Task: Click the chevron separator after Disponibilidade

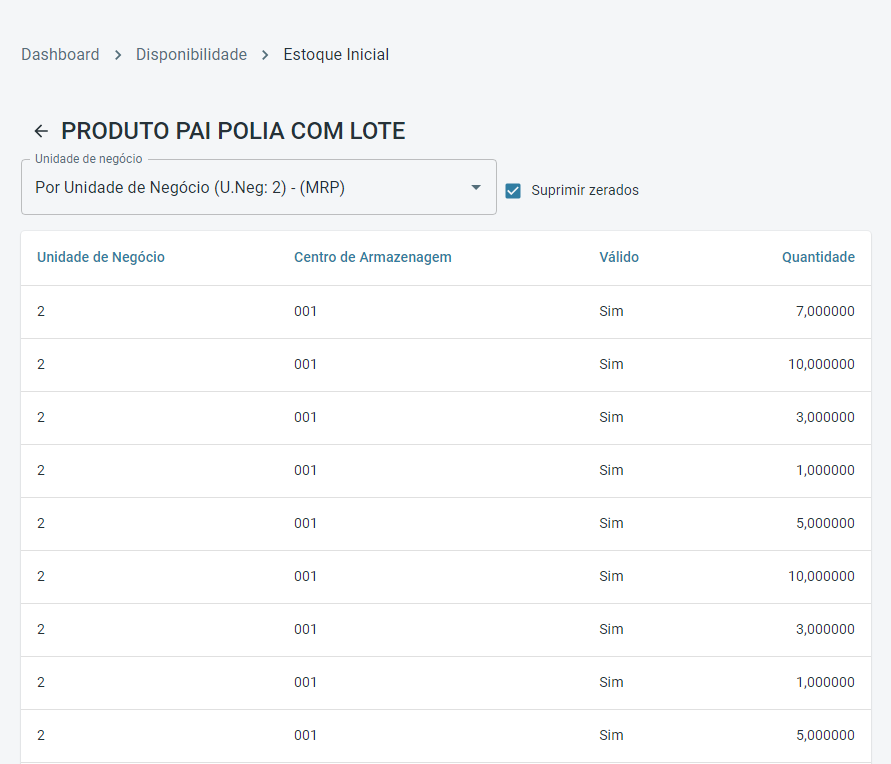Action: (265, 55)
